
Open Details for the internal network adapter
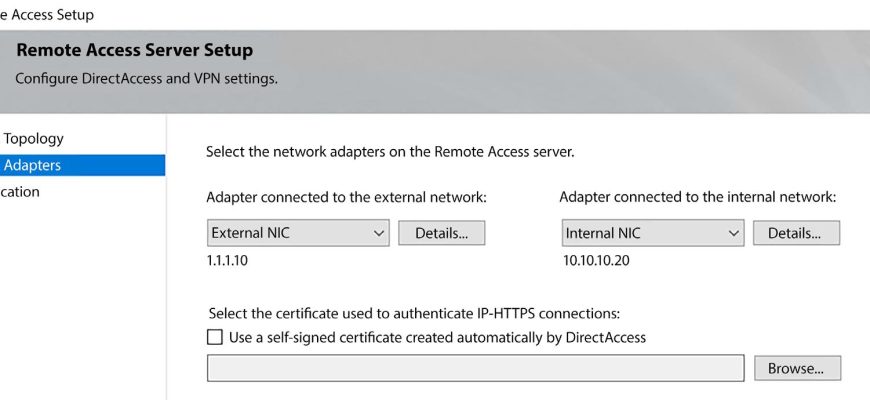[x=795, y=233]
